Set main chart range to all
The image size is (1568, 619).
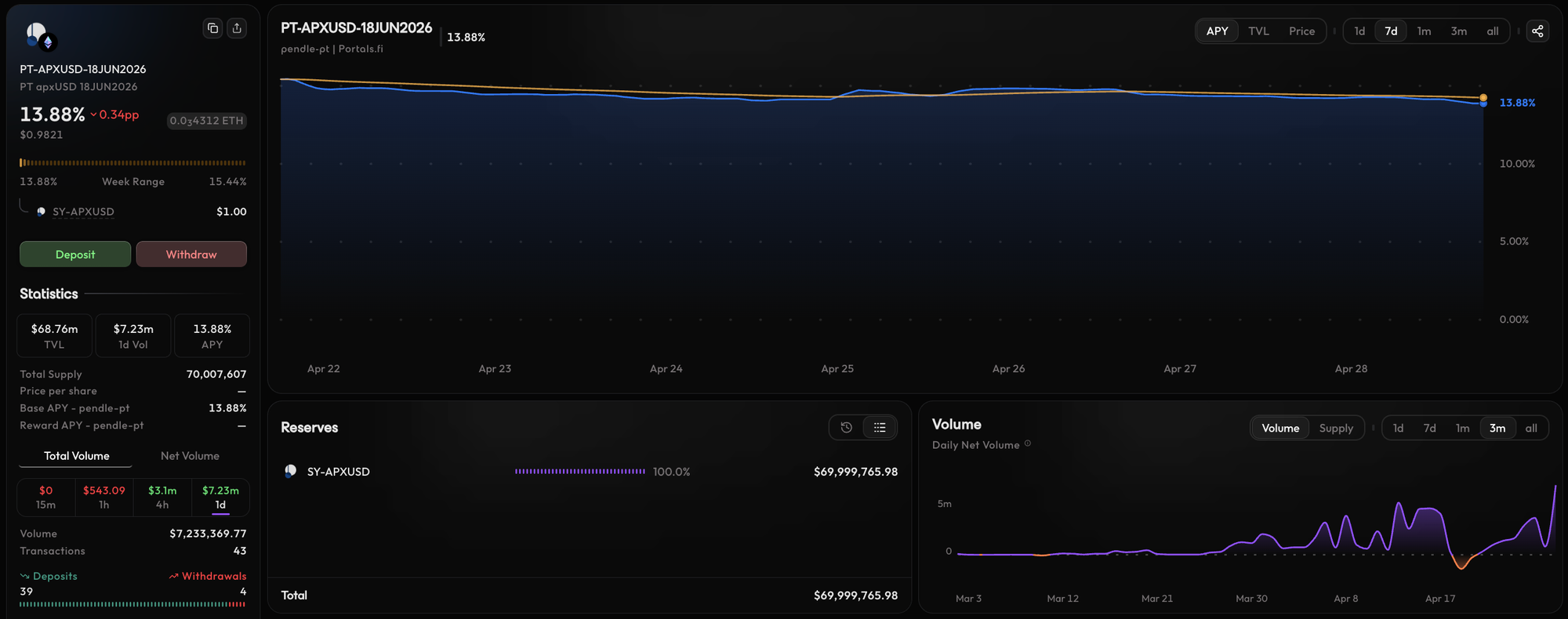tap(1492, 31)
